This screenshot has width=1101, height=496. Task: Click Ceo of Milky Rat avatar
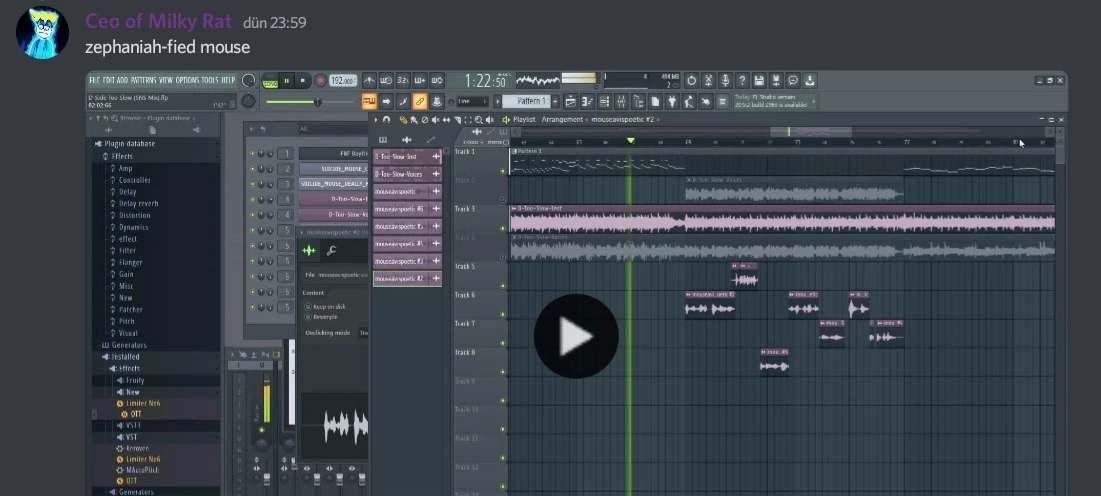coord(42,32)
